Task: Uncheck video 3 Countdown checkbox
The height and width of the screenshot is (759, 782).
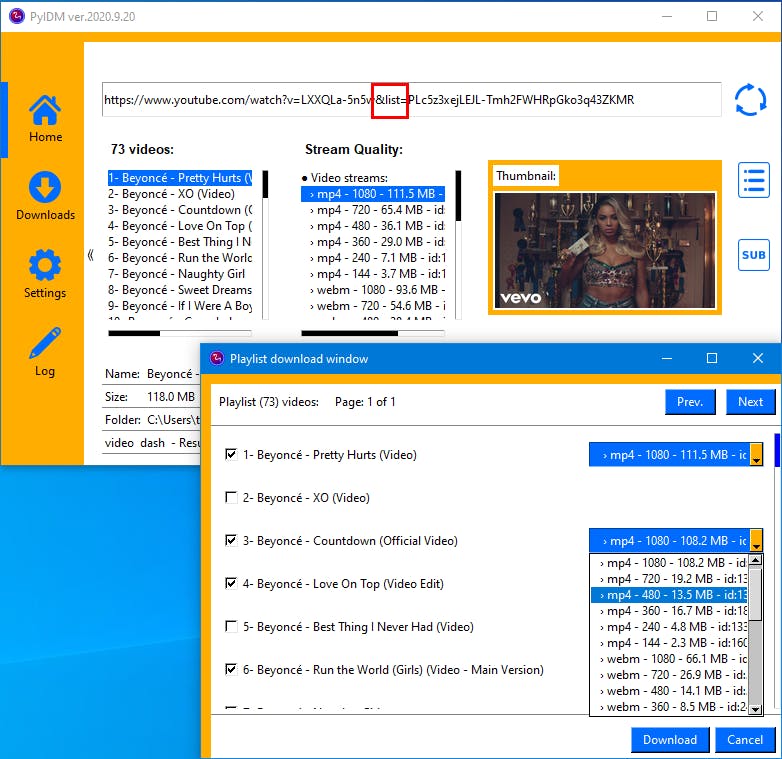Action: (x=231, y=540)
